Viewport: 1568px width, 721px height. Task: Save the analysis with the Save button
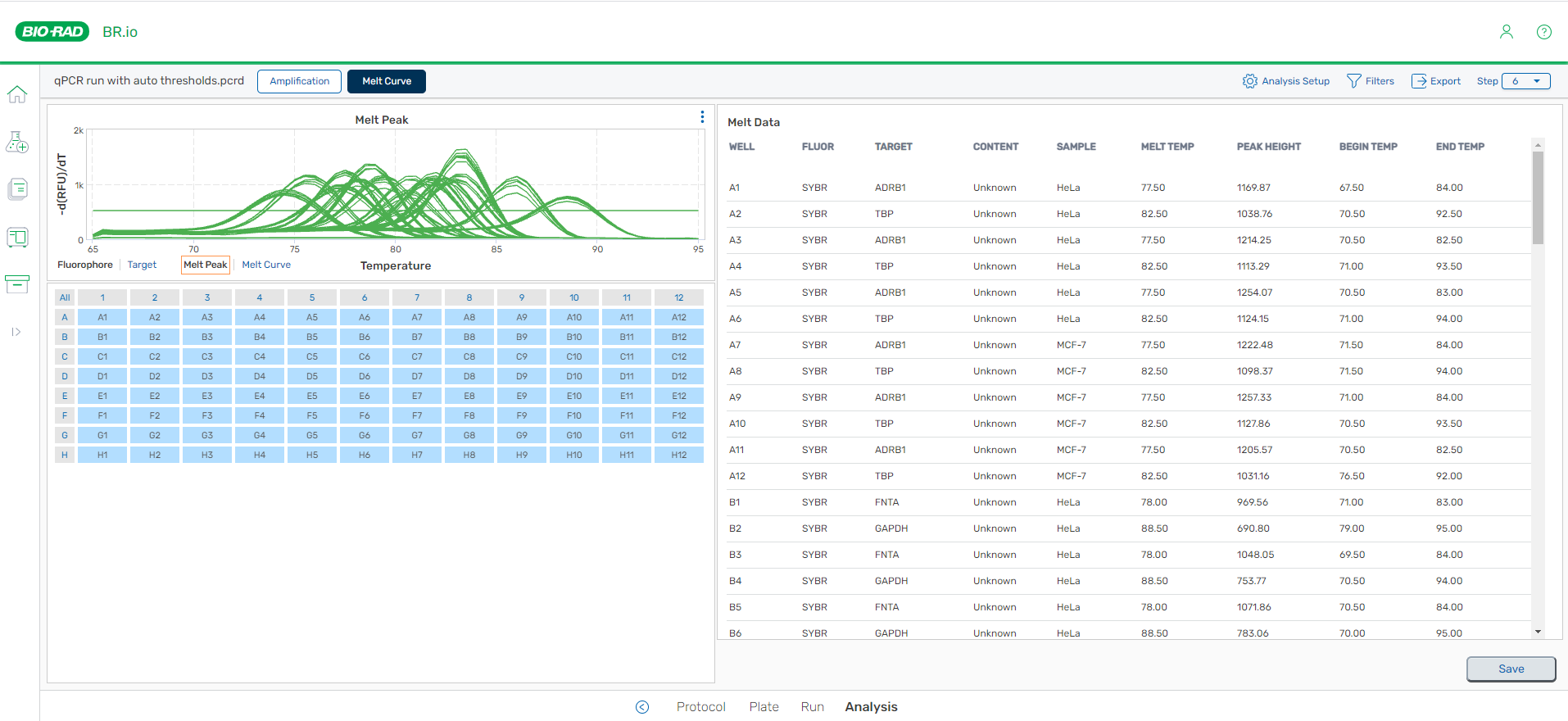pos(1510,669)
